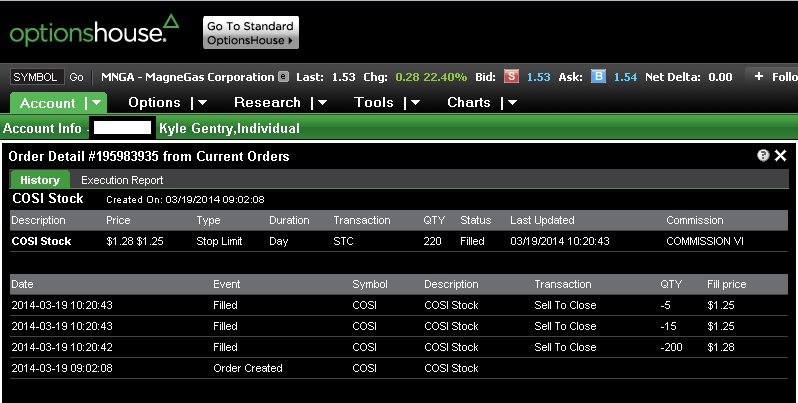Screen dimensions: 798x403
Task: Click Go To Standard OptionsHouse button
Action: (x=250, y=33)
